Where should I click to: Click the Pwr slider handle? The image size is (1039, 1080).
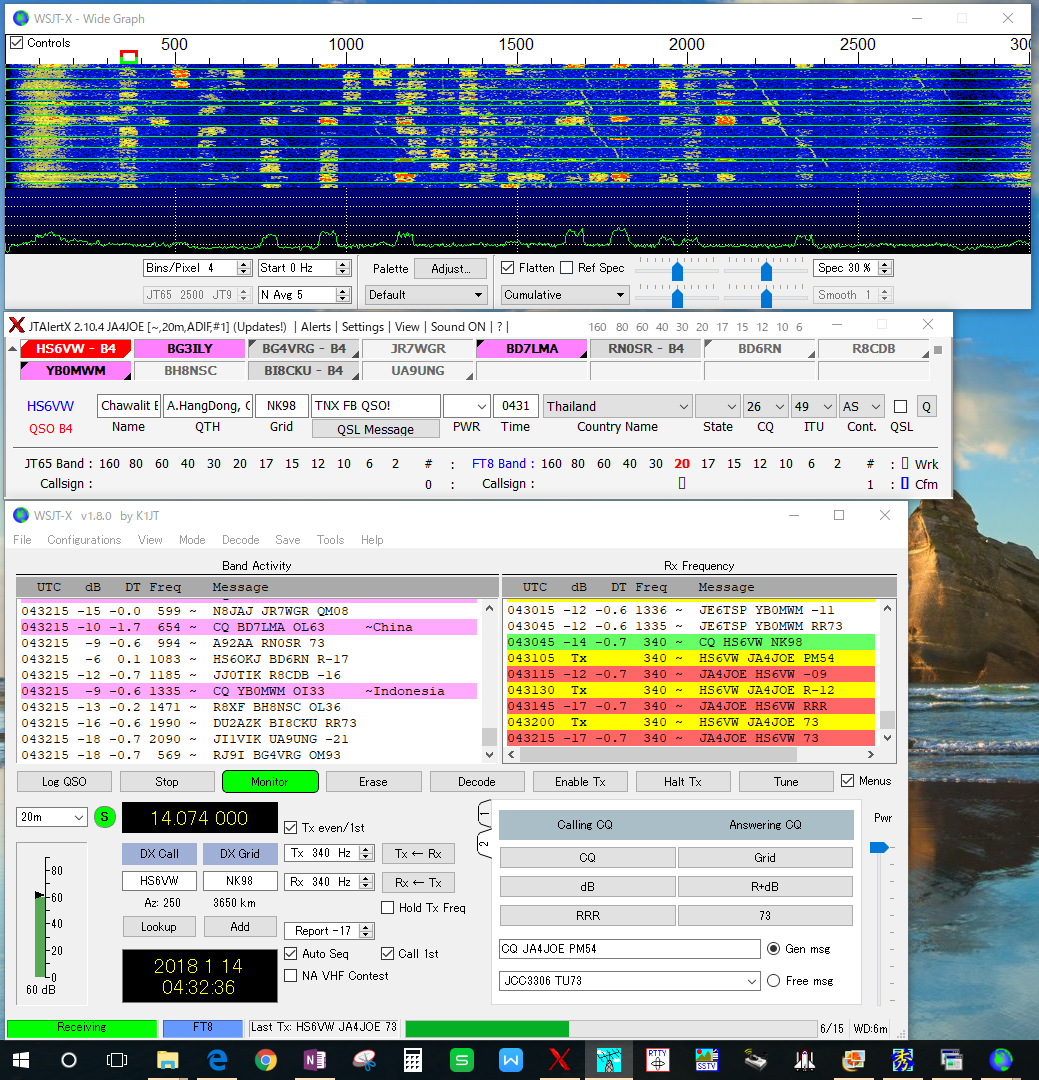coord(878,848)
